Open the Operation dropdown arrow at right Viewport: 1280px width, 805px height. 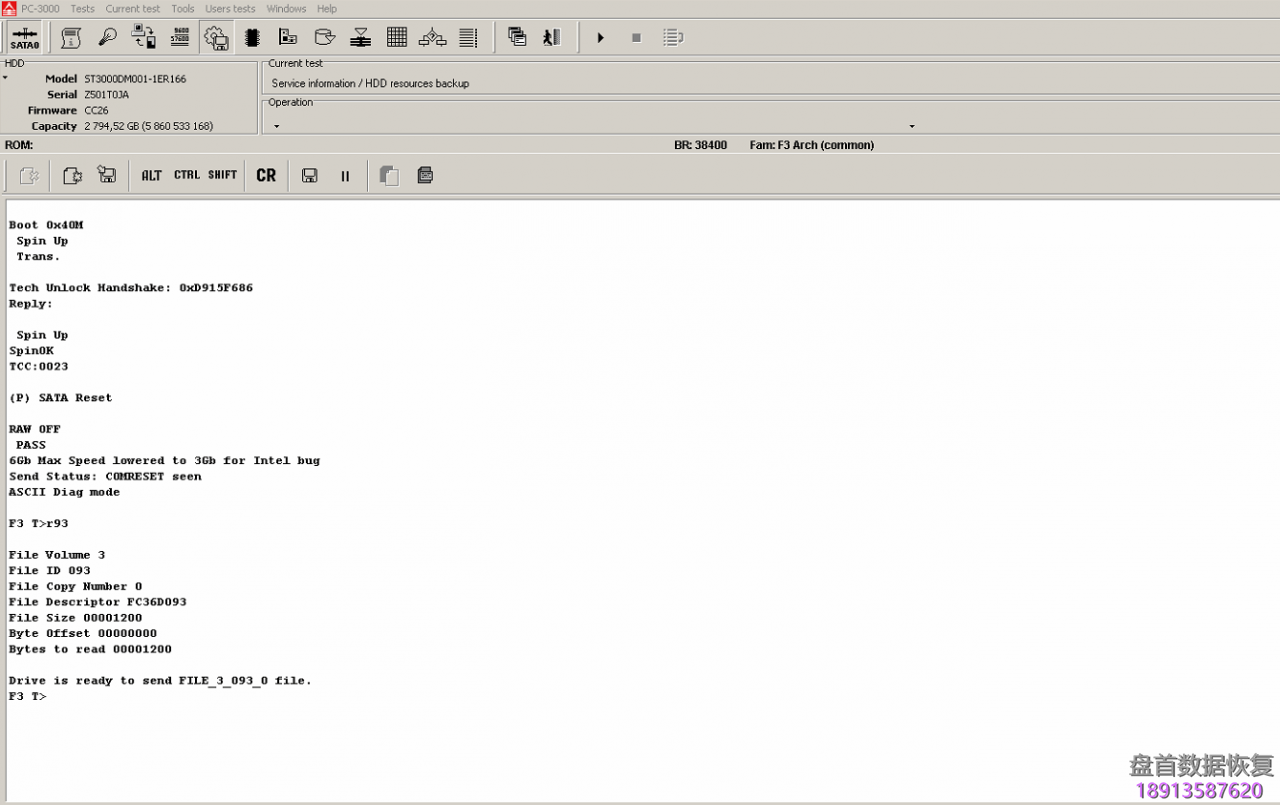911,126
